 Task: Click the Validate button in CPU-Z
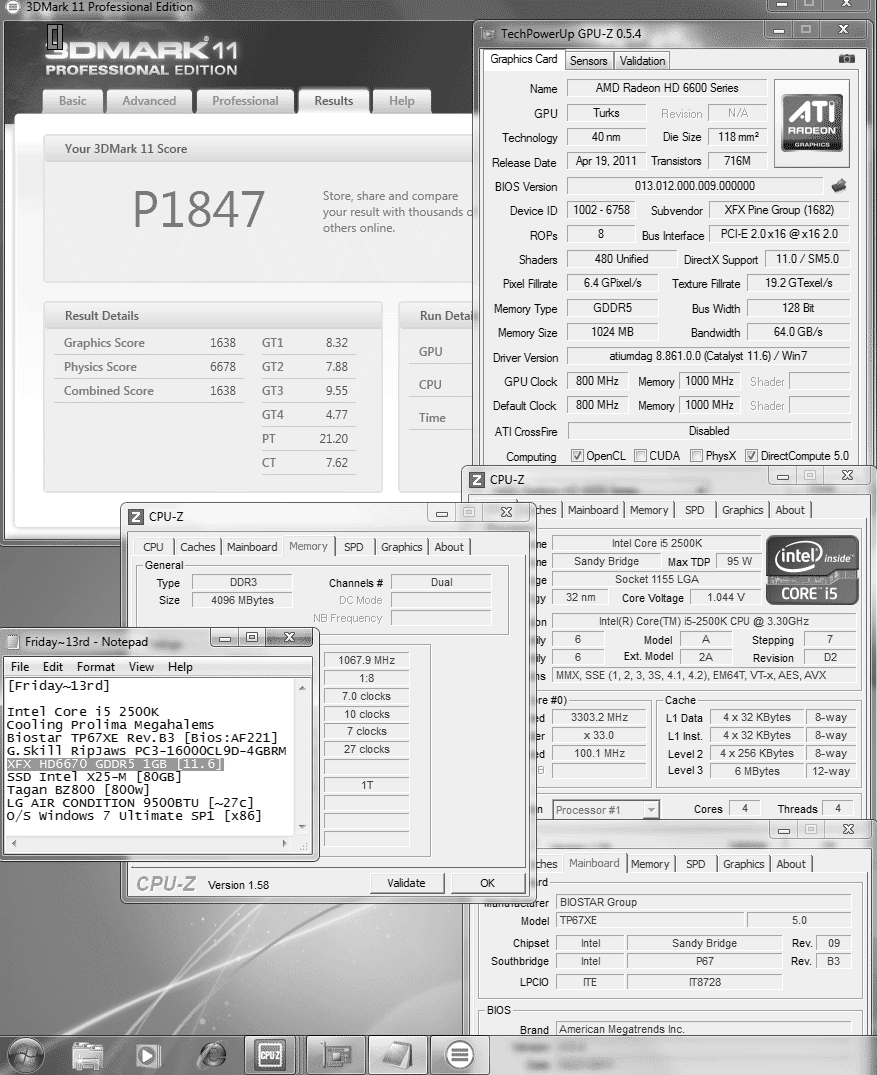pos(407,883)
